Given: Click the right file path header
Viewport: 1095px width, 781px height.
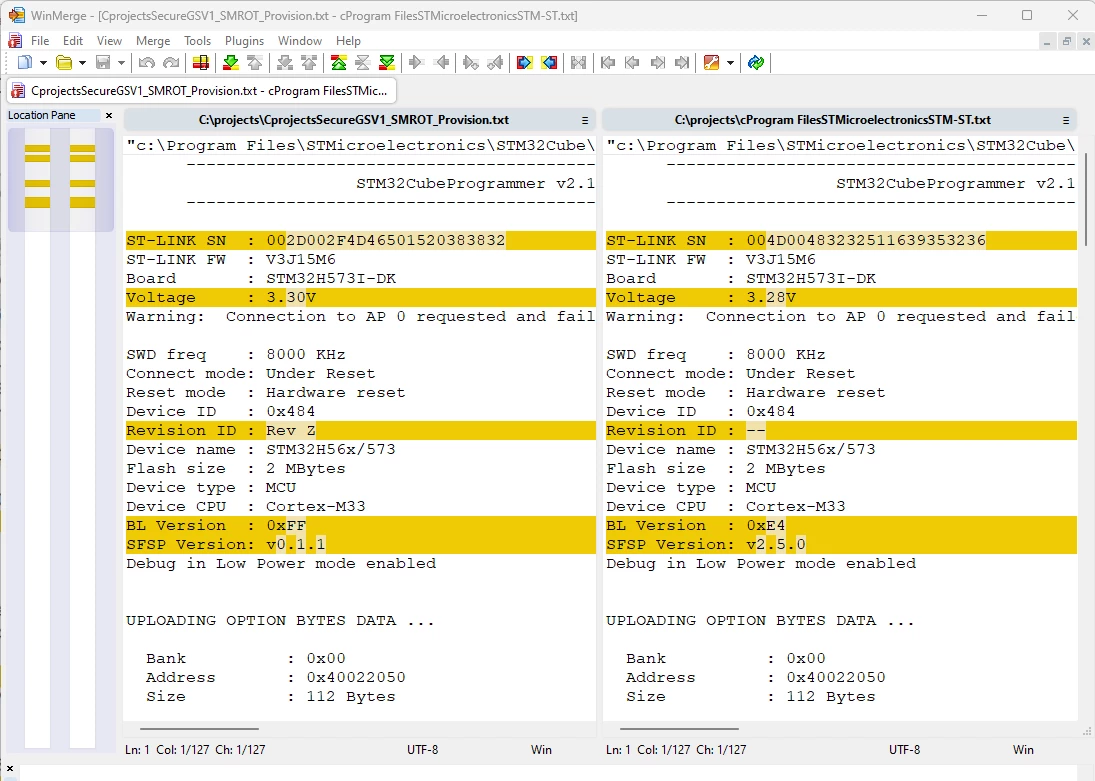Looking at the screenshot, I should pyautogui.click(x=832, y=120).
